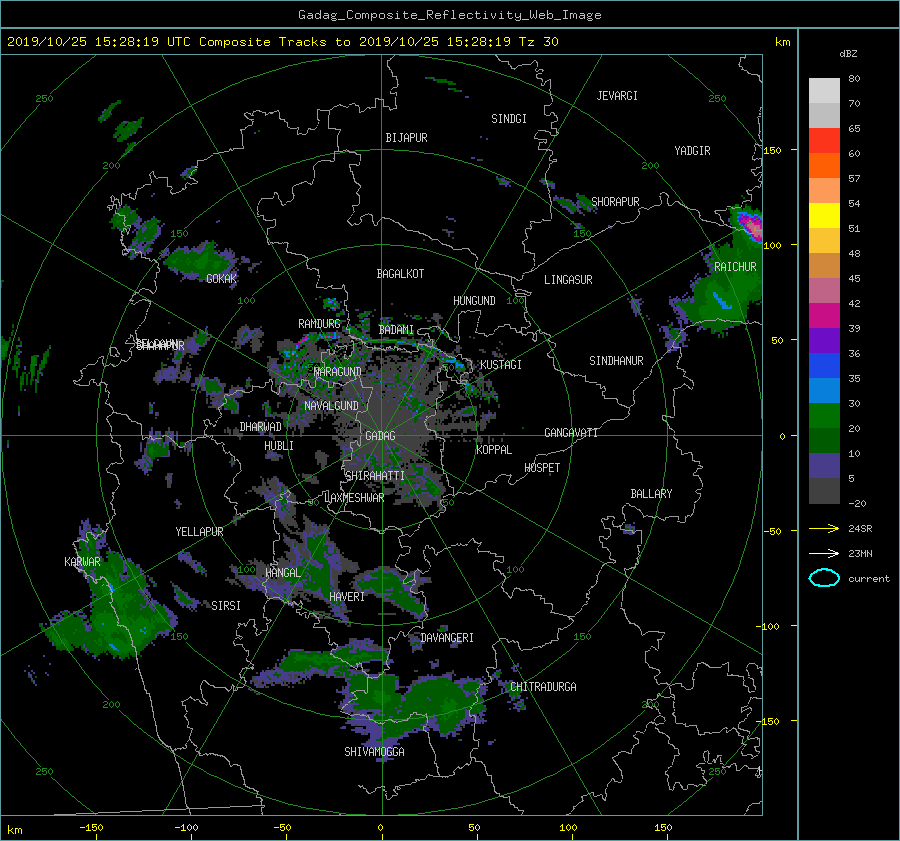Click the cyan 'current' ellipse legend symbol
Screen dimensions: 900x841
point(824,578)
